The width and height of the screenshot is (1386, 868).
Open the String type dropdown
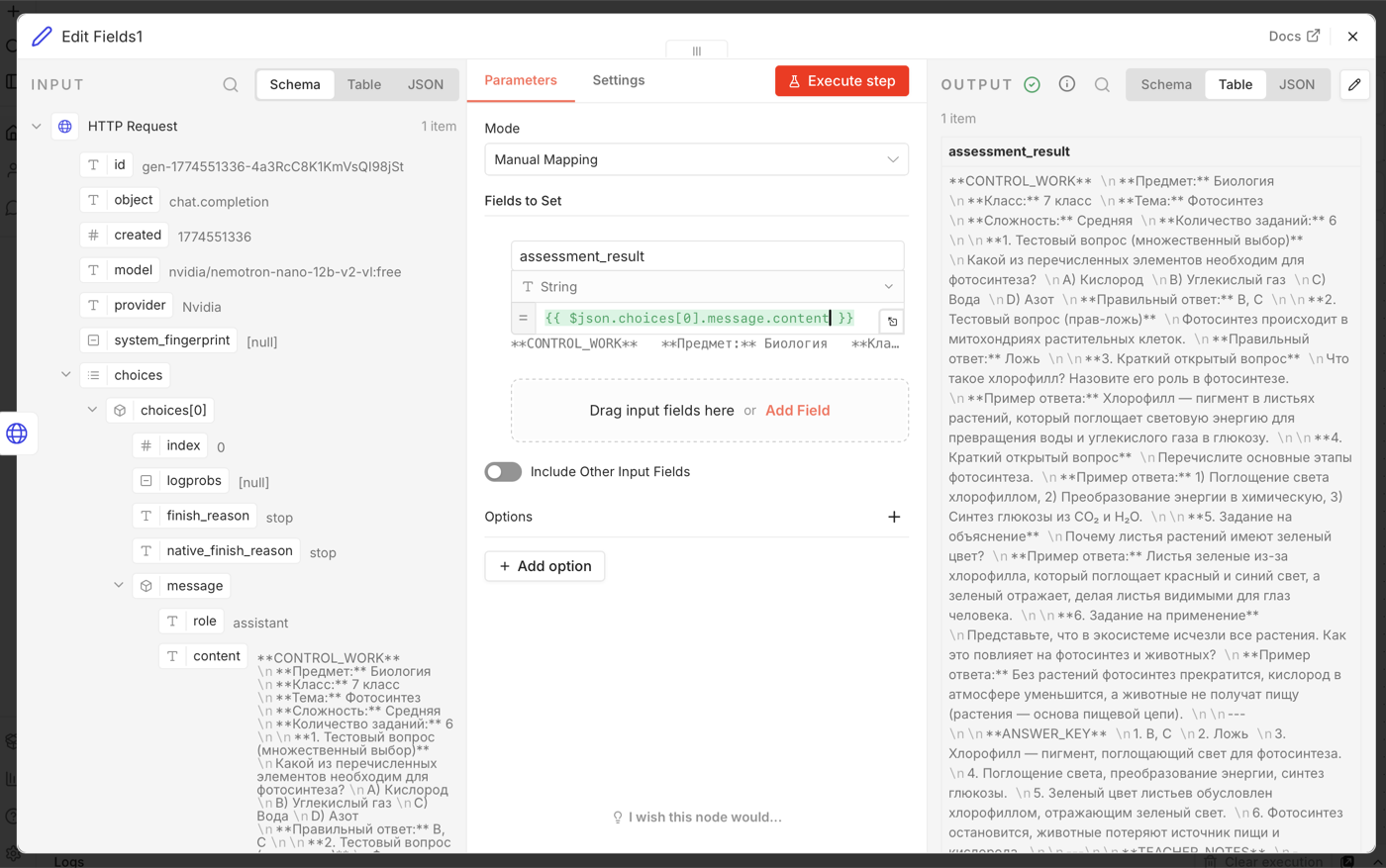coord(707,287)
